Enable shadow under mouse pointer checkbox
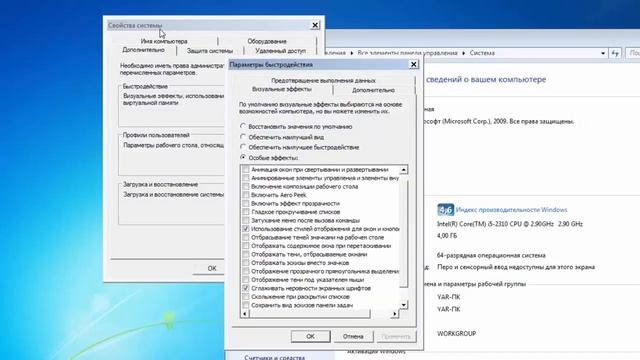 click(246, 280)
